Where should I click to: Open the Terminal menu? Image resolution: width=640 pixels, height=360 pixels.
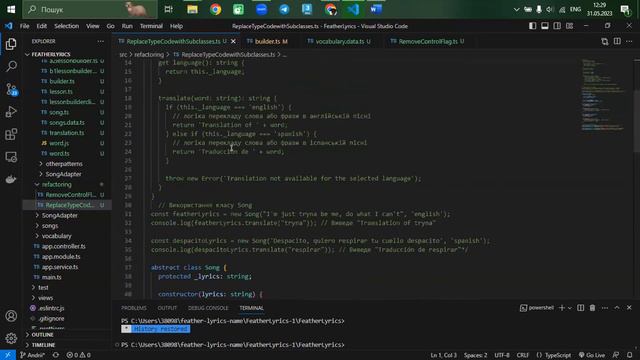tap(151, 26)
